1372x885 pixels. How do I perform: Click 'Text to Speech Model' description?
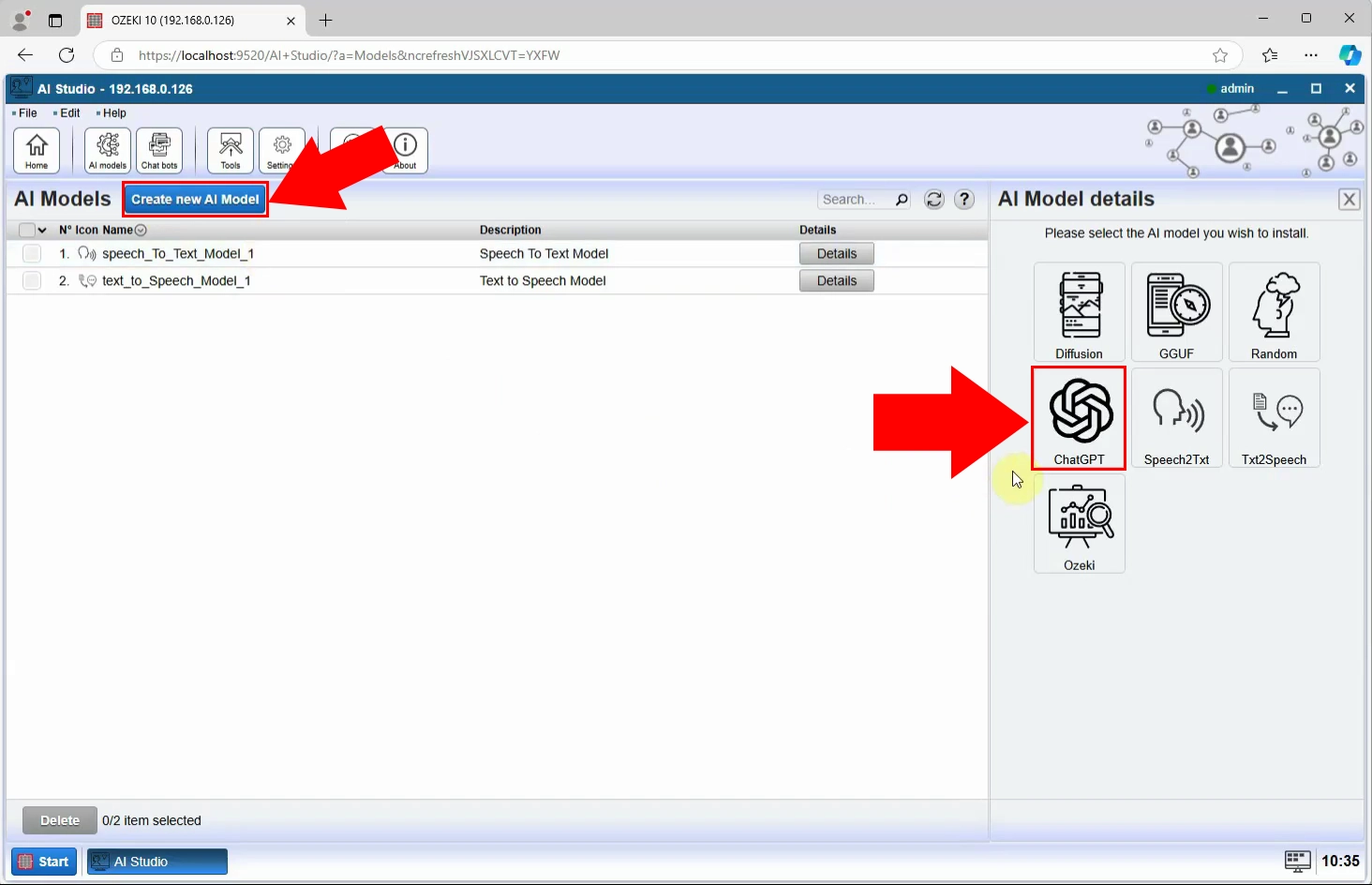543,281
